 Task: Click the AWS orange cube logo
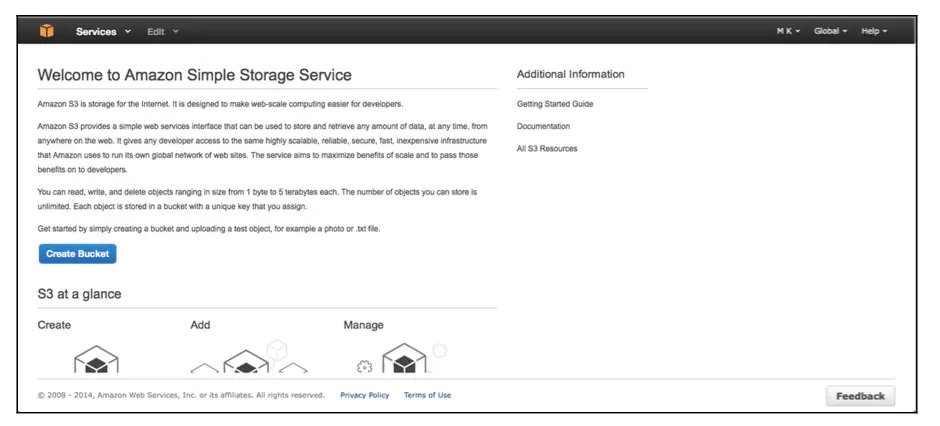pyautogui.click(x=47, y=31)
